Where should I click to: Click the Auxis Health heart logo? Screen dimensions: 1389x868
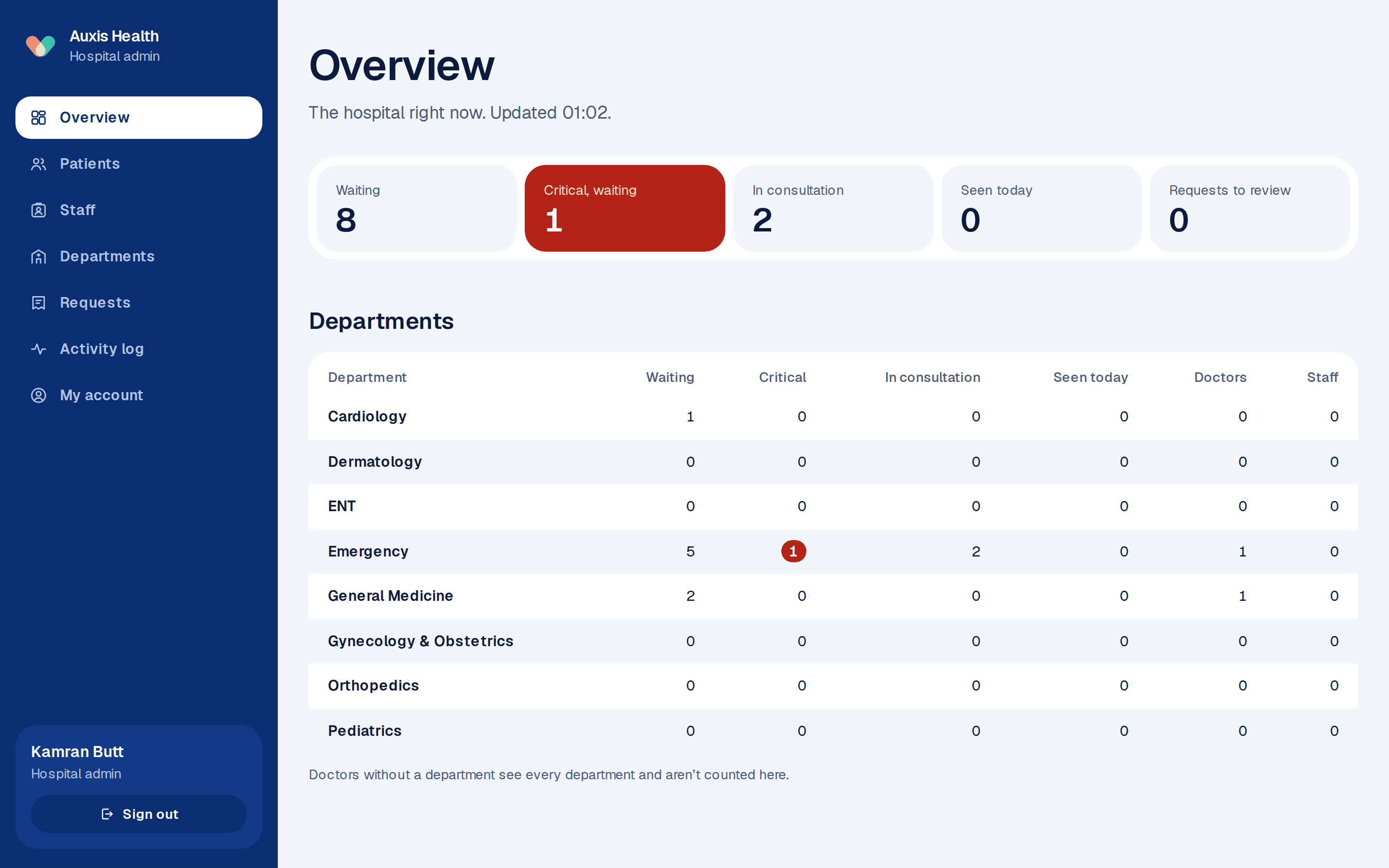click(x=41, y=46)
